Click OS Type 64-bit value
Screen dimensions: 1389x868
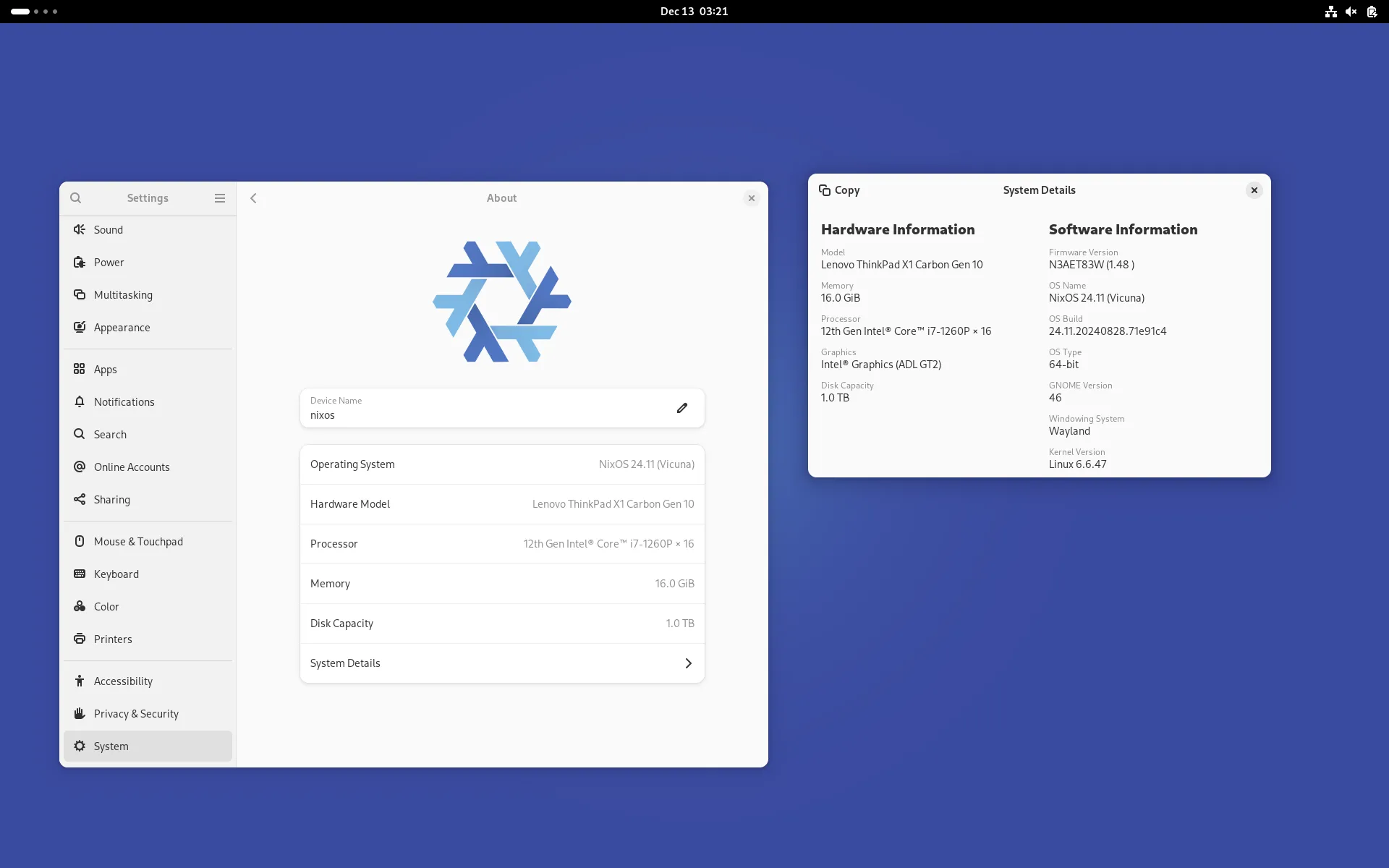pyautogui.click(x=1063, y=365)
